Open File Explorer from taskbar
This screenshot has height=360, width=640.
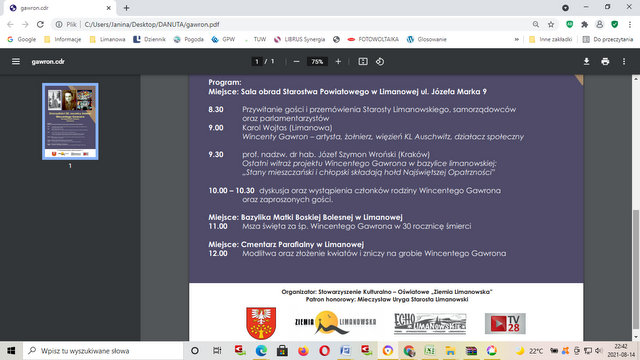450,351
